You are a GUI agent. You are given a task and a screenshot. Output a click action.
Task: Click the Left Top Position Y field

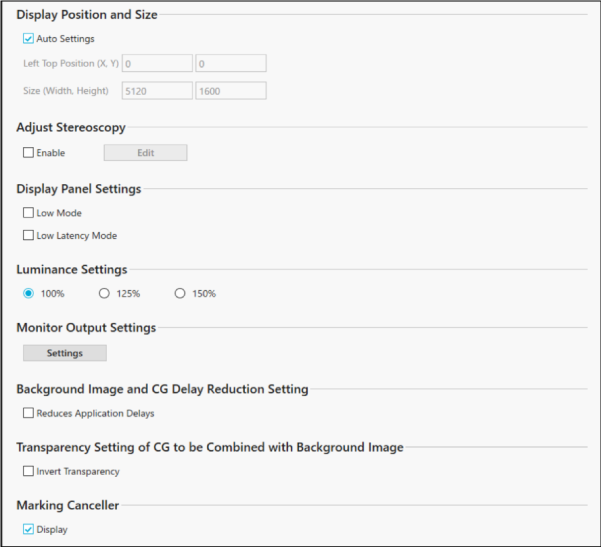[x=231, y=63]
